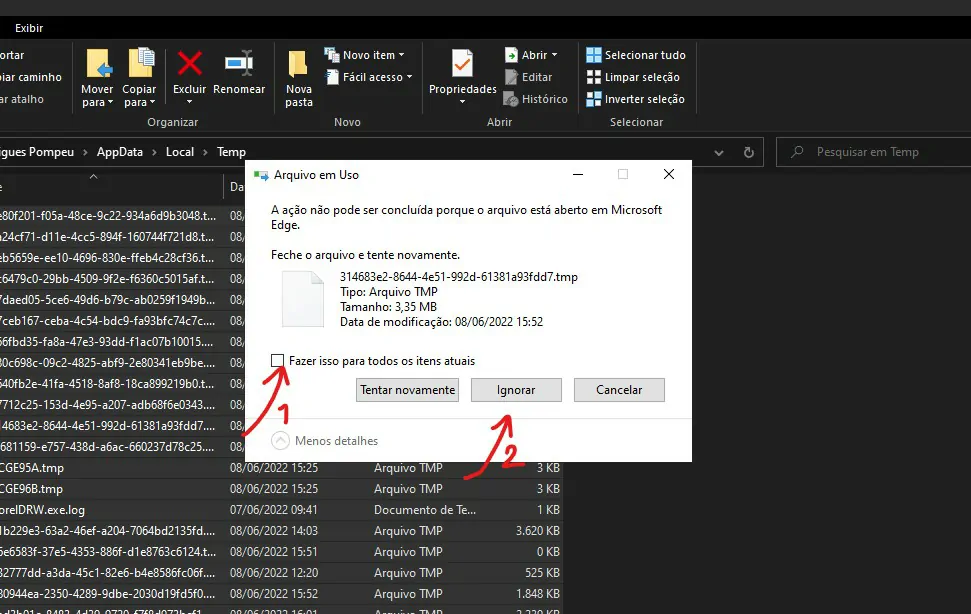Image resolution: width=971 pixels, height=614 pixels.
Task: Select 525 KB file from 08/06/2022 12:20
Action: pos(281,573)
